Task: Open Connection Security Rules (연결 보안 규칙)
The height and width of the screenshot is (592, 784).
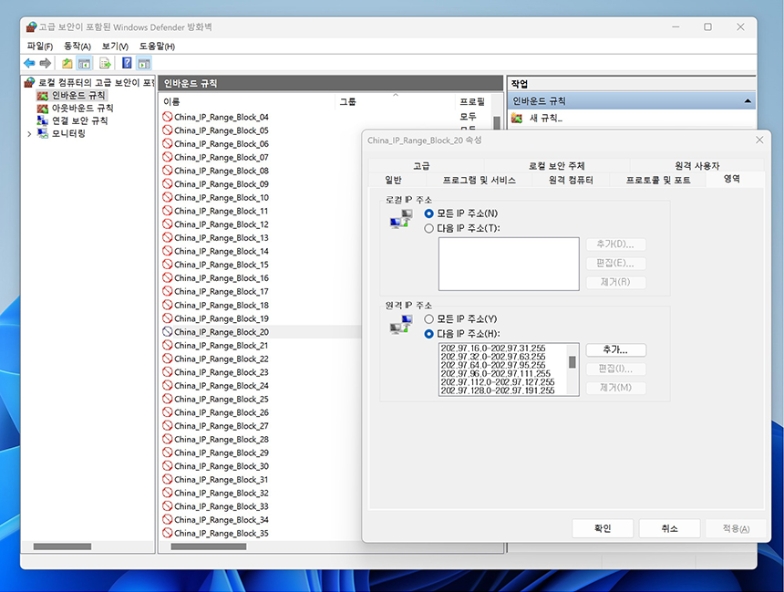Action: (80, 121)
